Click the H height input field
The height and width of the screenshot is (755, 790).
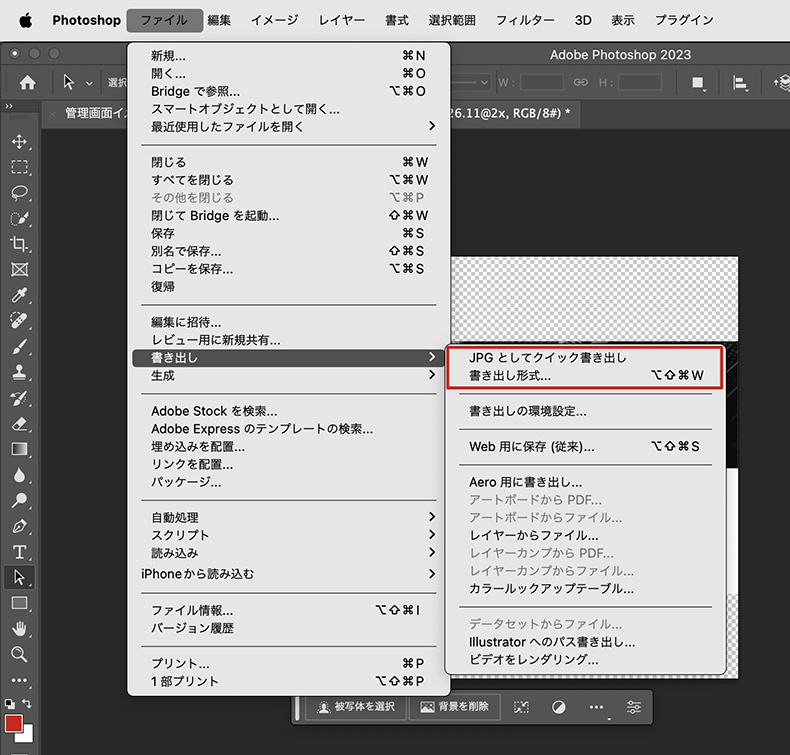coord(640,82)
